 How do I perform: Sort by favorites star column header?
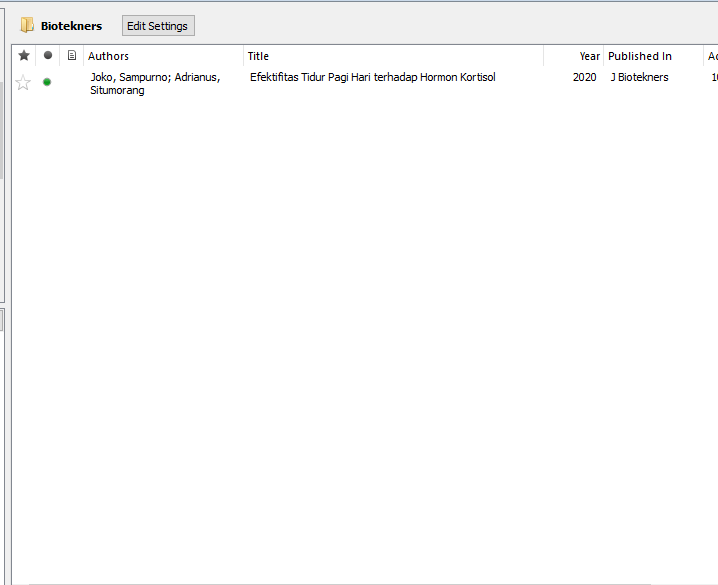point(24,56)
